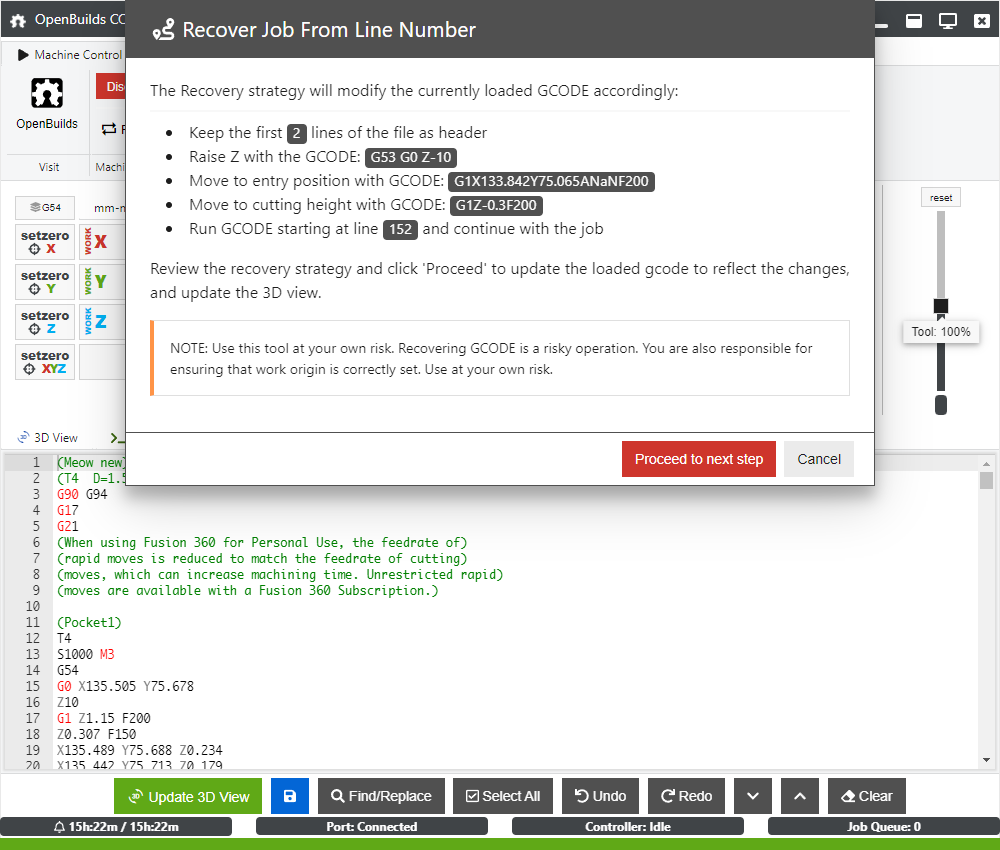
Task: Click the down chevron editor button
Action: point(753,796)
